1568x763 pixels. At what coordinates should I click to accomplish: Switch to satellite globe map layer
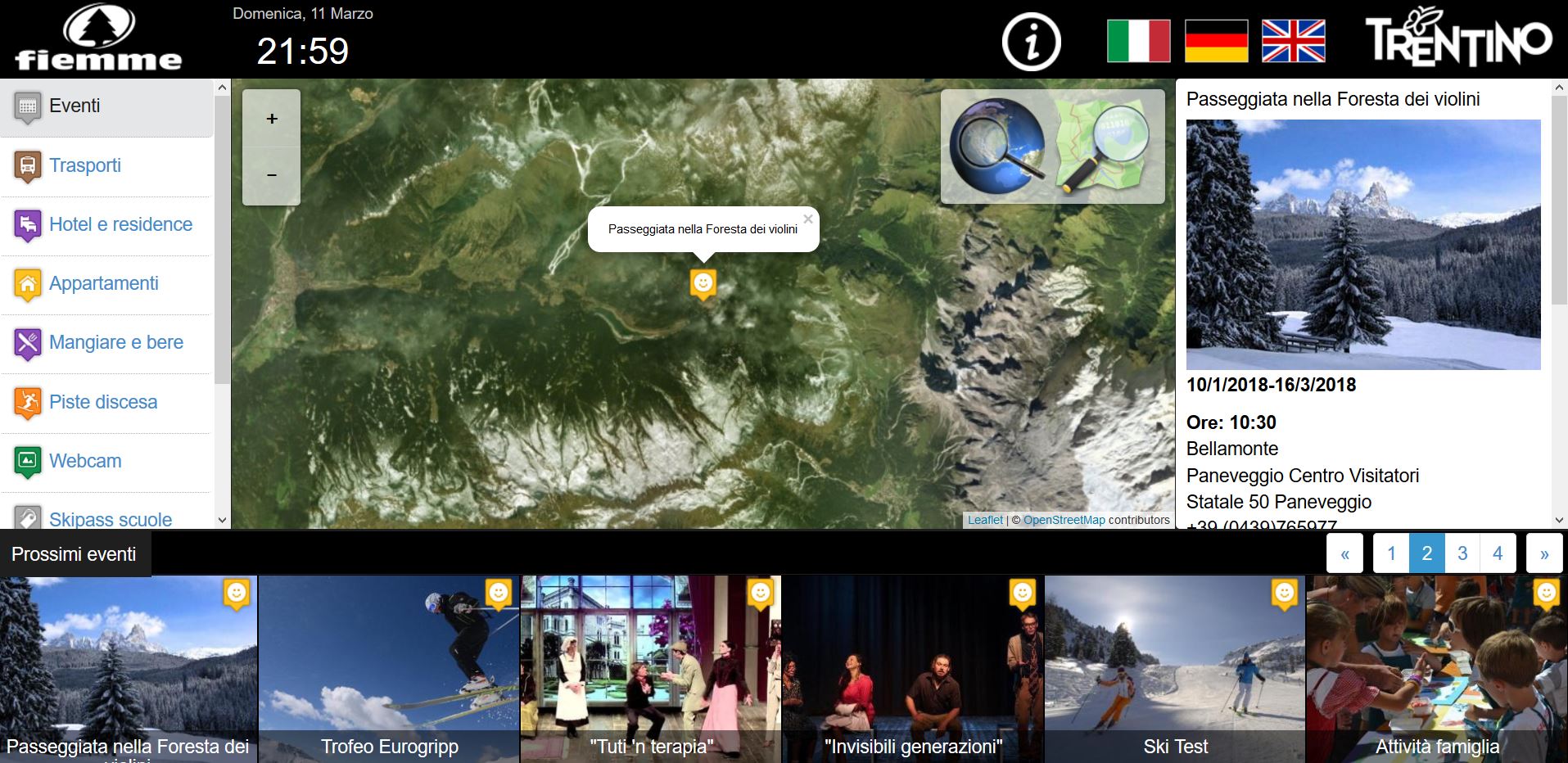point(997,146)
